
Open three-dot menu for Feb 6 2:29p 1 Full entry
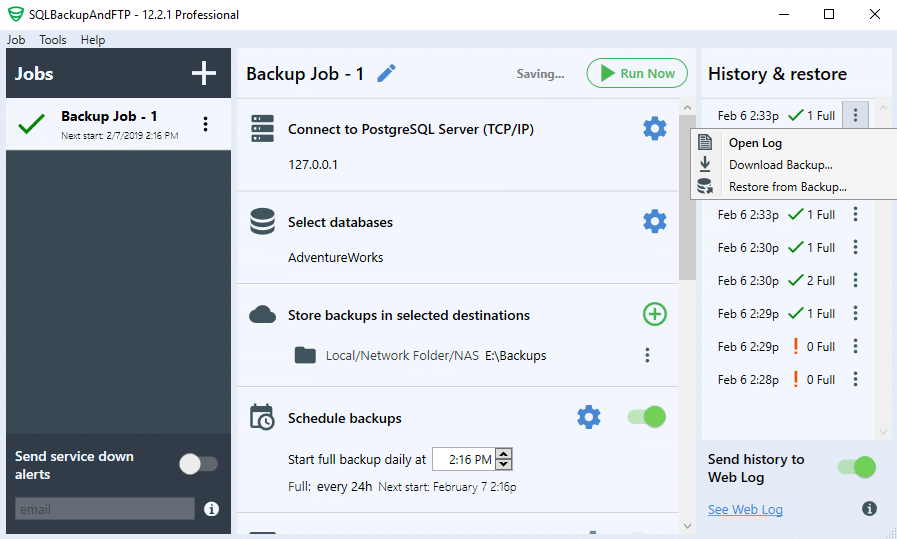(x=855, y=313)
